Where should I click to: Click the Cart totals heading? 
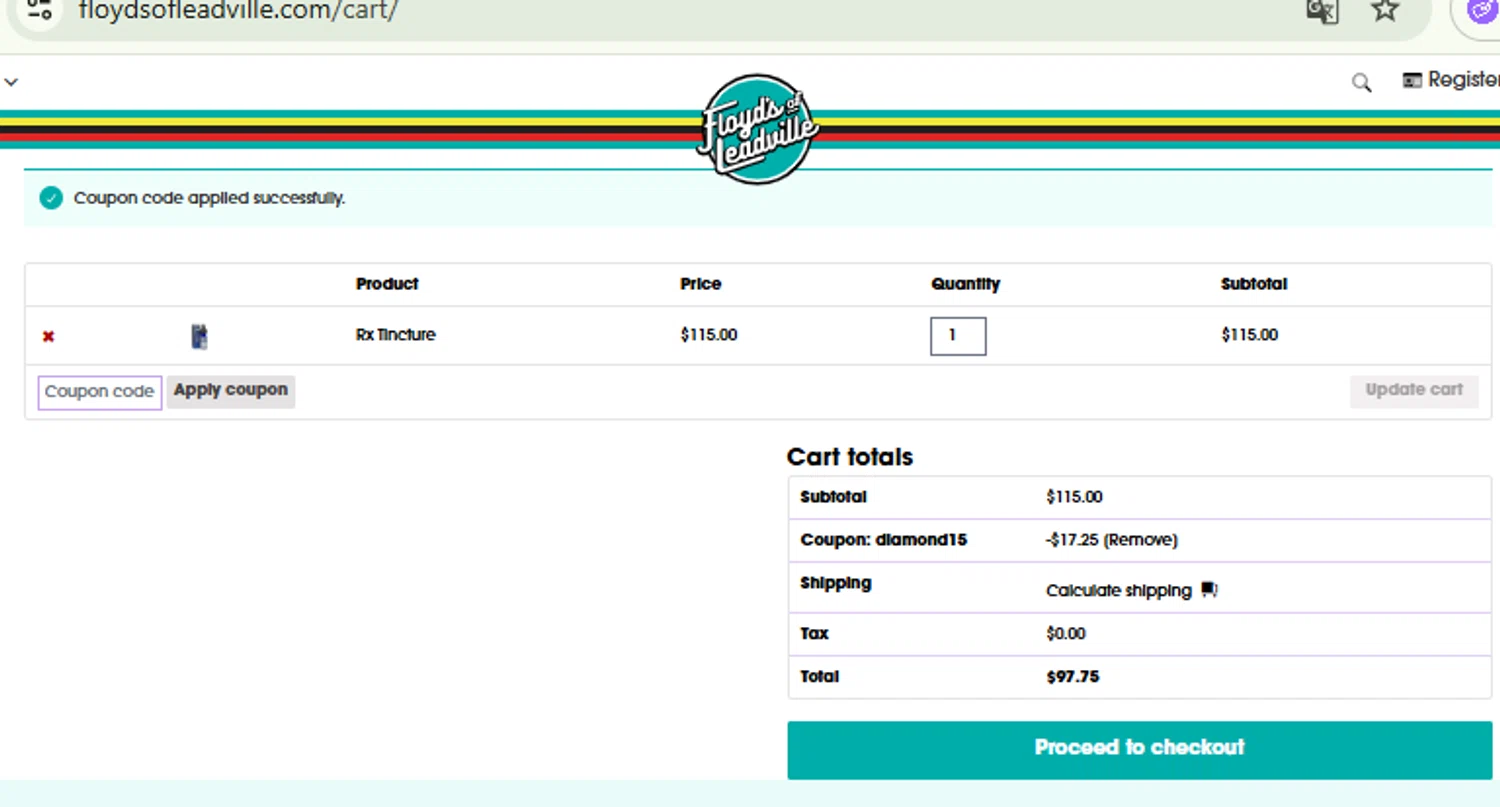click(850, 457)
